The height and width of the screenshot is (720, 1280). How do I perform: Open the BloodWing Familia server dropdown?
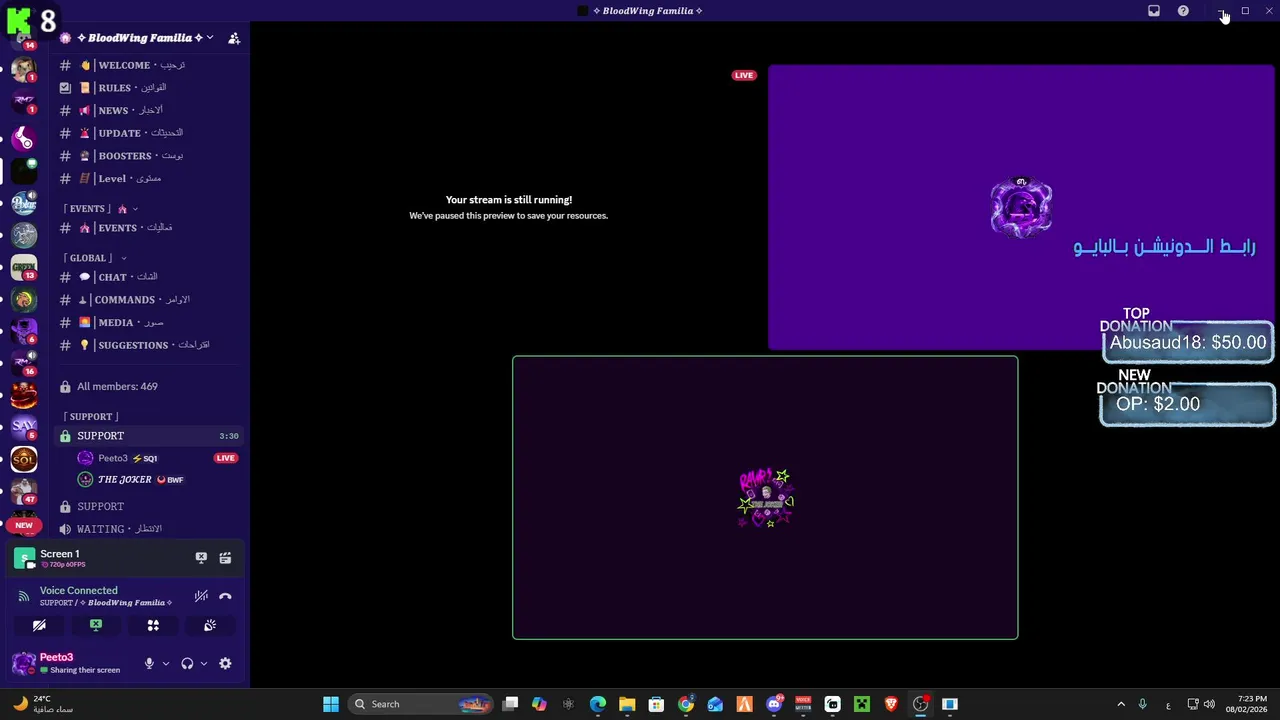click(x=143, y=38)
